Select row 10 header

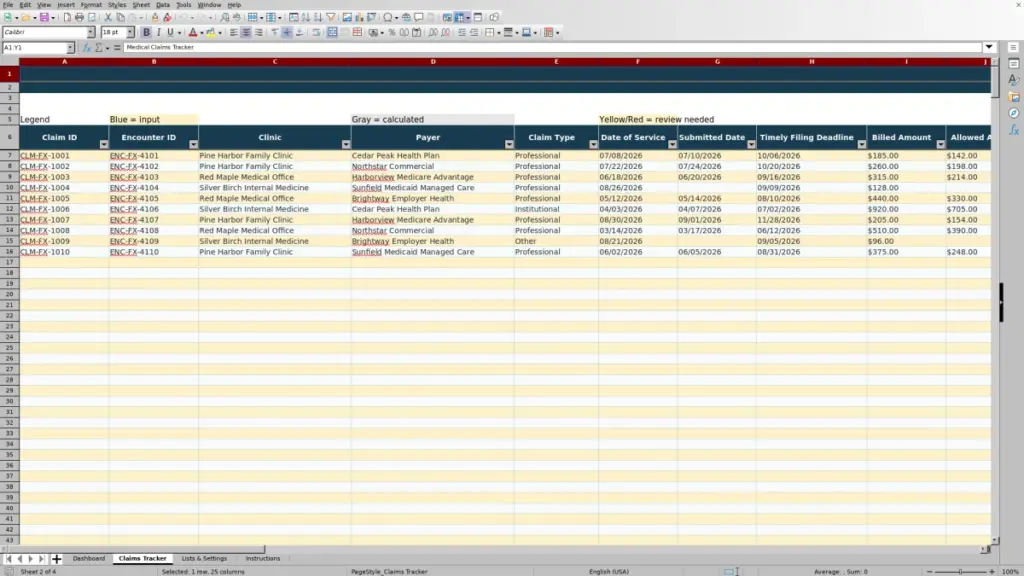[x=10, y=187]
